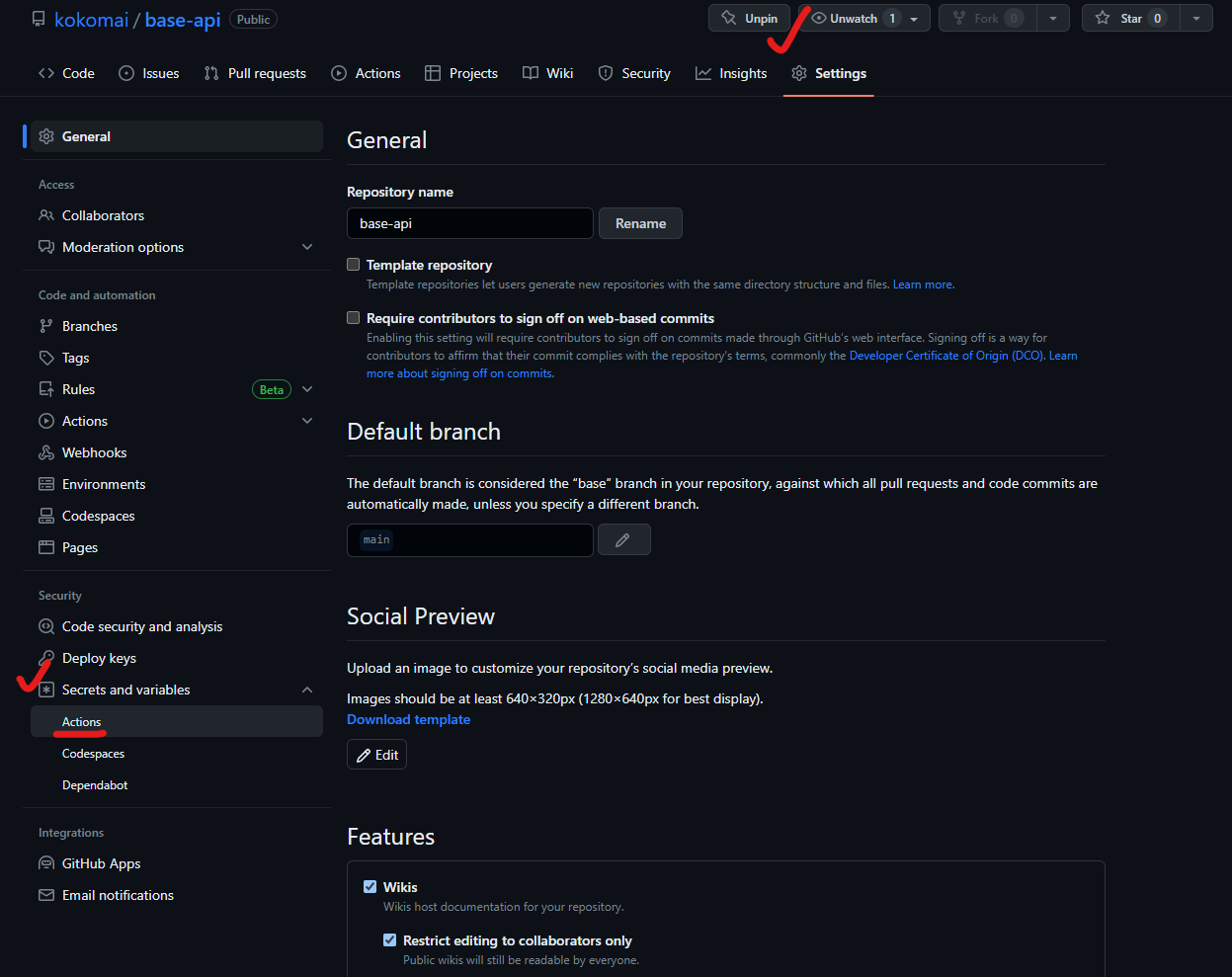This screenshot has width=1232, height=977.
Task: Open the kokomai owner link
Action: click(92, 20)
